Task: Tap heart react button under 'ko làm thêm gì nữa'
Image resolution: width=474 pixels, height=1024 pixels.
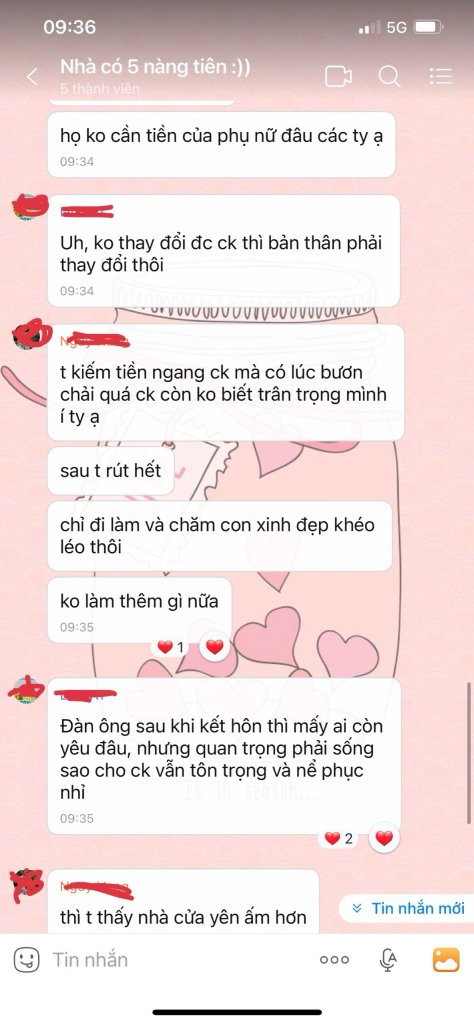Action: [x=215, y=647]
